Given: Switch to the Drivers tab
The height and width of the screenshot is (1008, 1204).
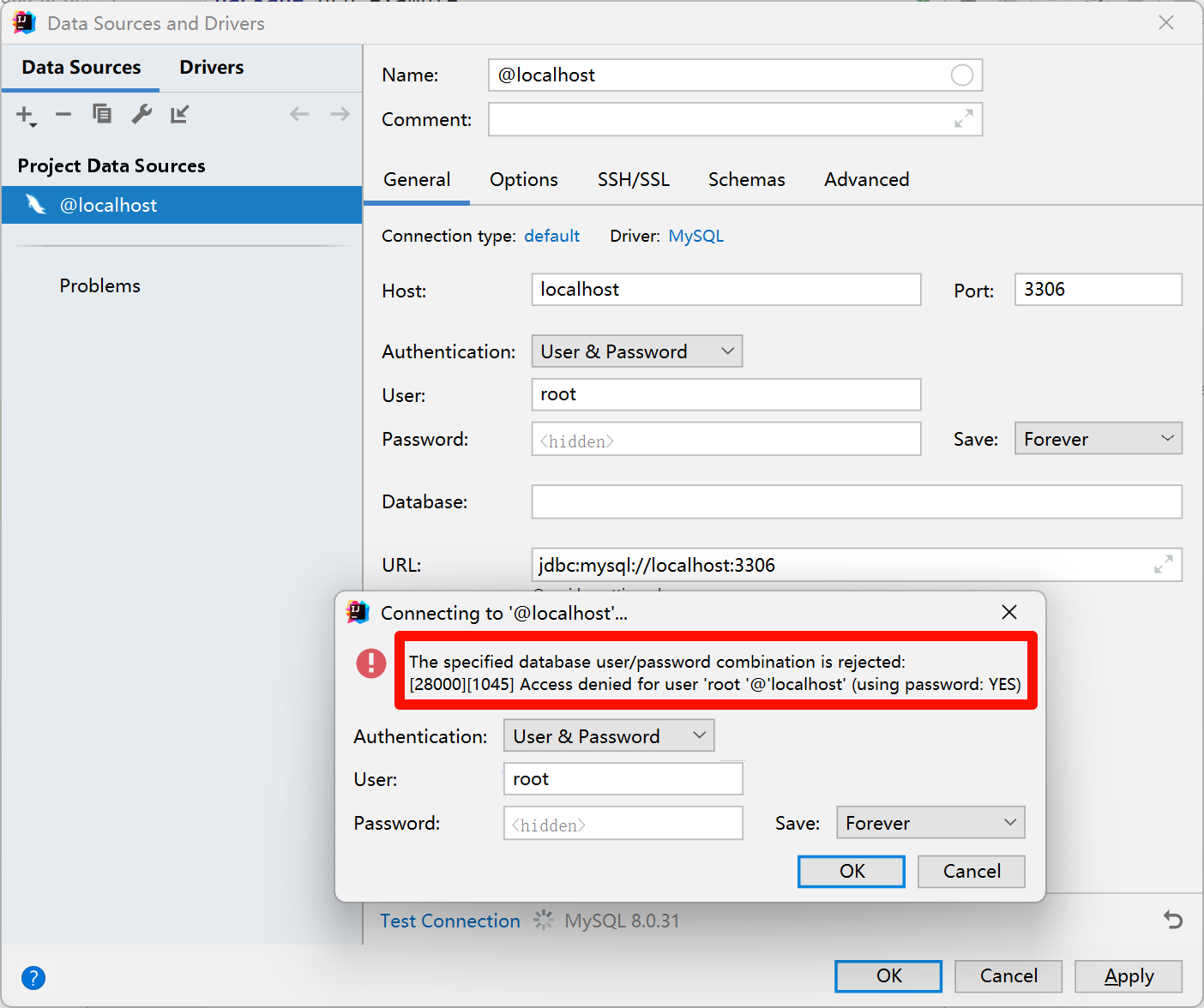Looking at the screenshot, I should pos(212,68).
